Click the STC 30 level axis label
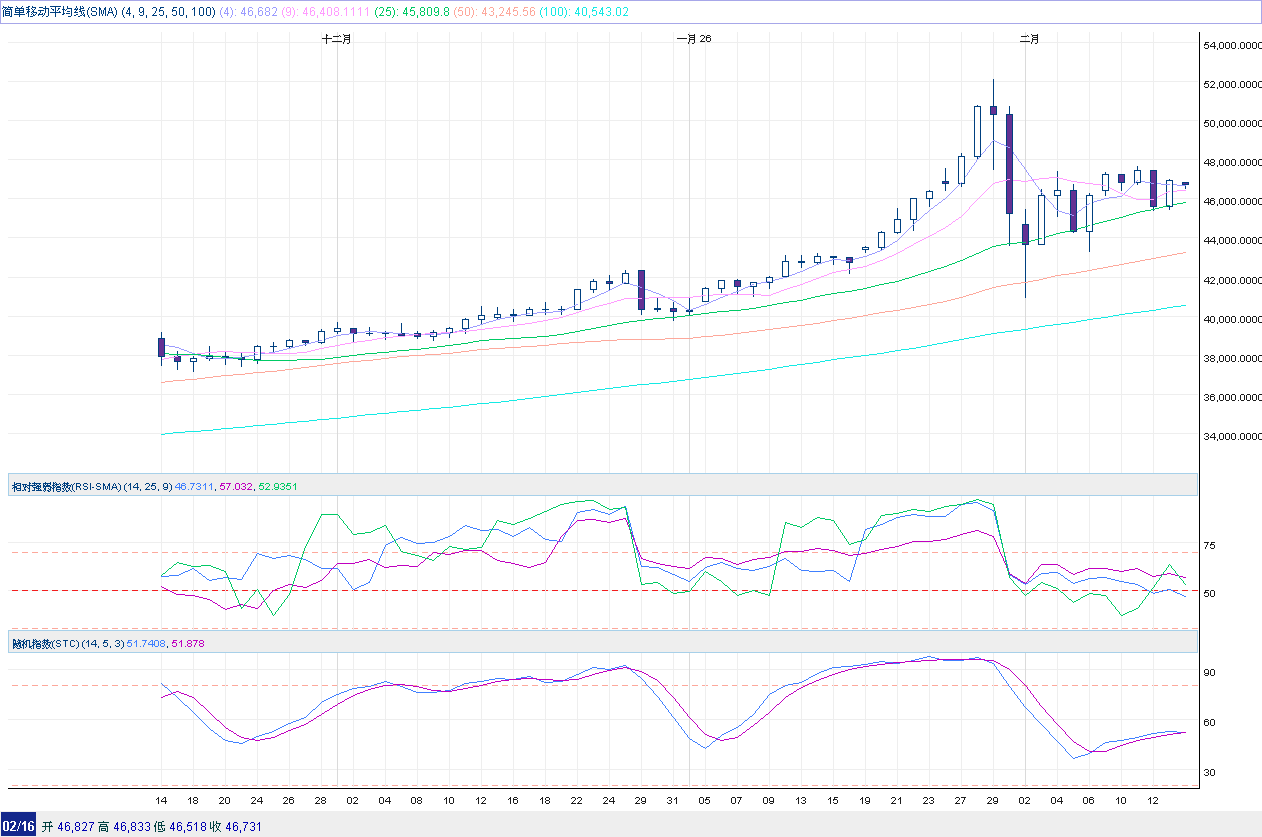 coord(1209,773)
